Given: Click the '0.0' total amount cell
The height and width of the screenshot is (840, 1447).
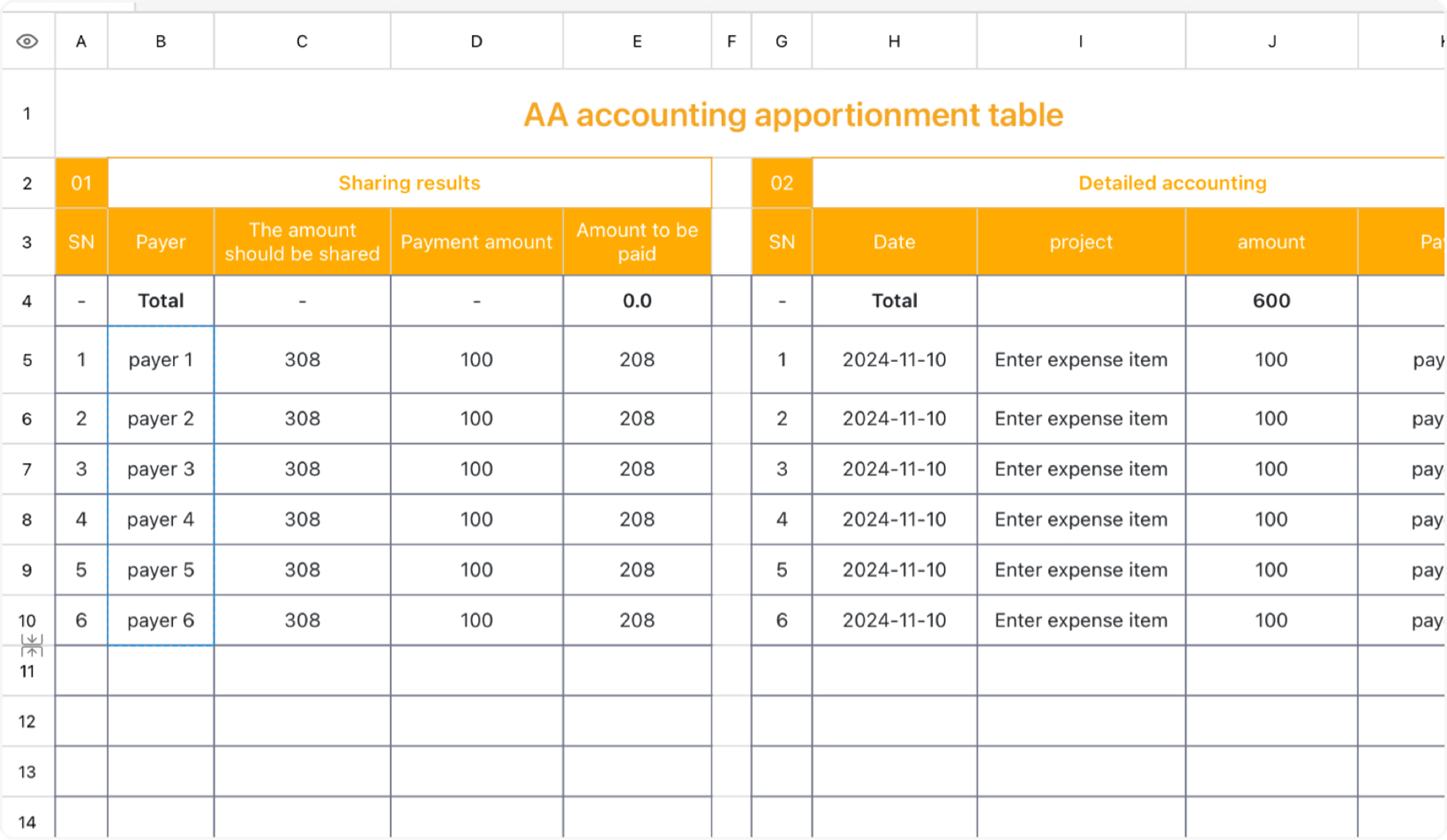Looking at the screenshot, I should click(x=637, y=301).
